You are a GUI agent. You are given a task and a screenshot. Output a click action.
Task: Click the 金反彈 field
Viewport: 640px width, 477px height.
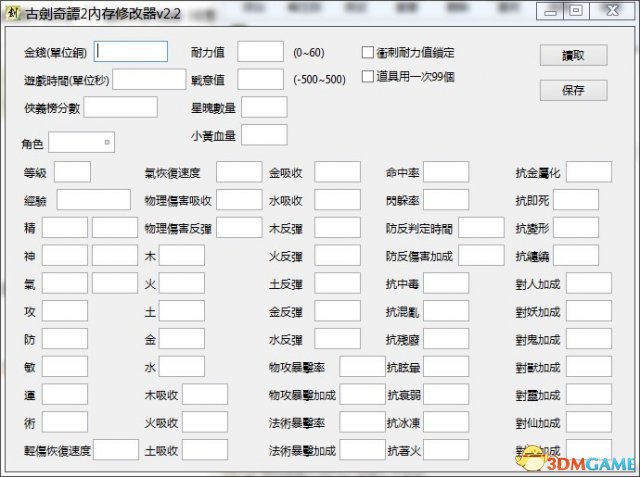click(x=338, y=311)
